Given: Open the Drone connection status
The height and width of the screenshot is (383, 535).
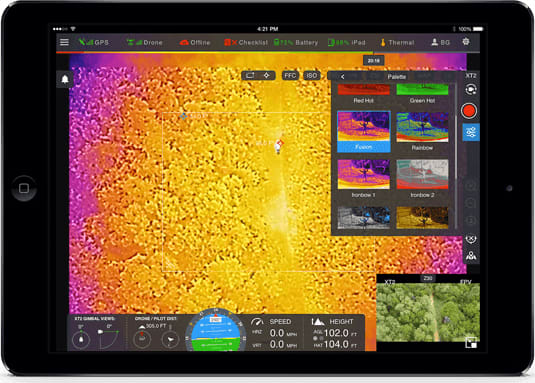Looking at the screenshot, I should [144, 42].
